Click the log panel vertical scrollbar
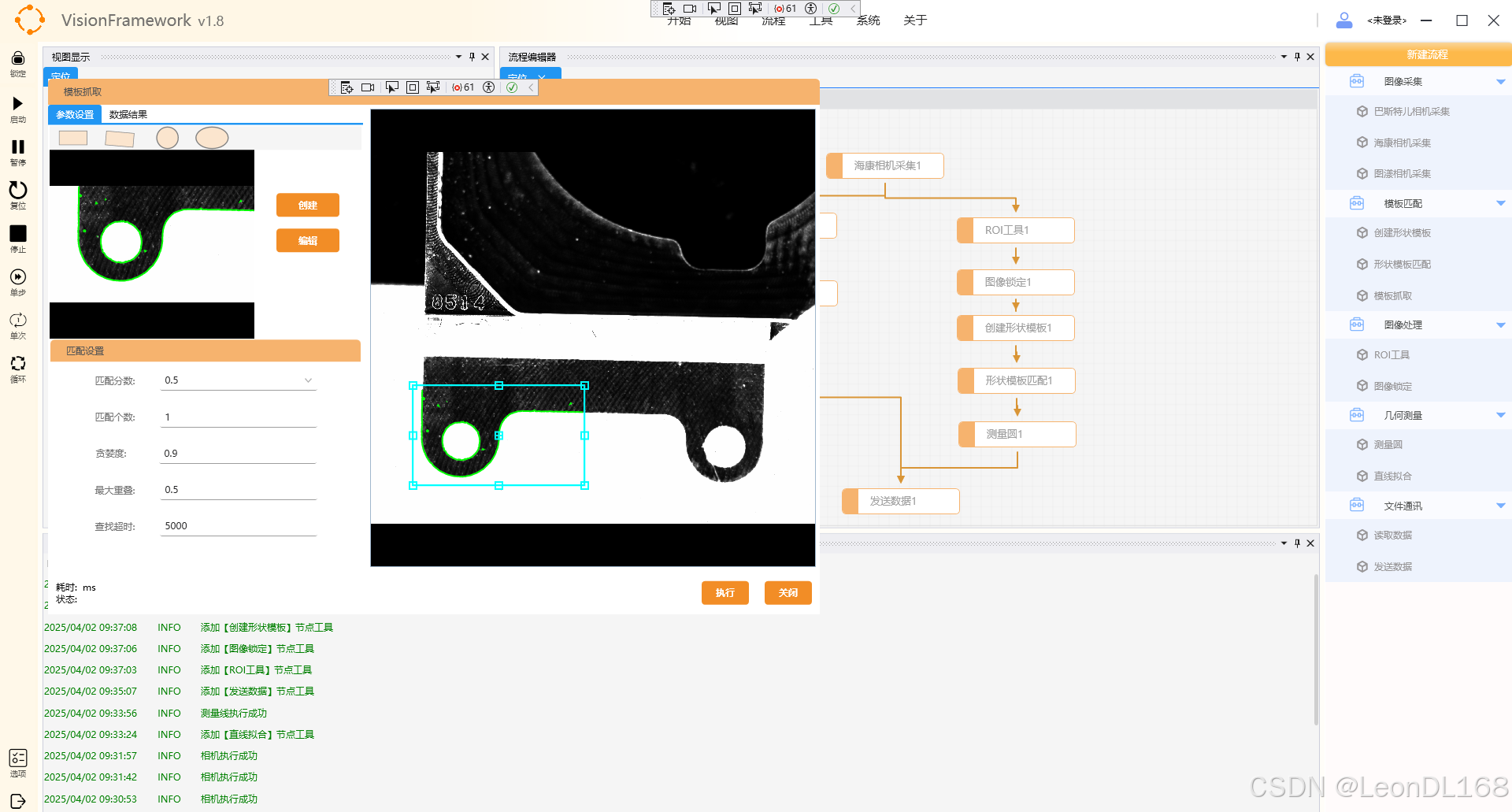Viewport: 1512px width, 812px height. coord(1315,650)
